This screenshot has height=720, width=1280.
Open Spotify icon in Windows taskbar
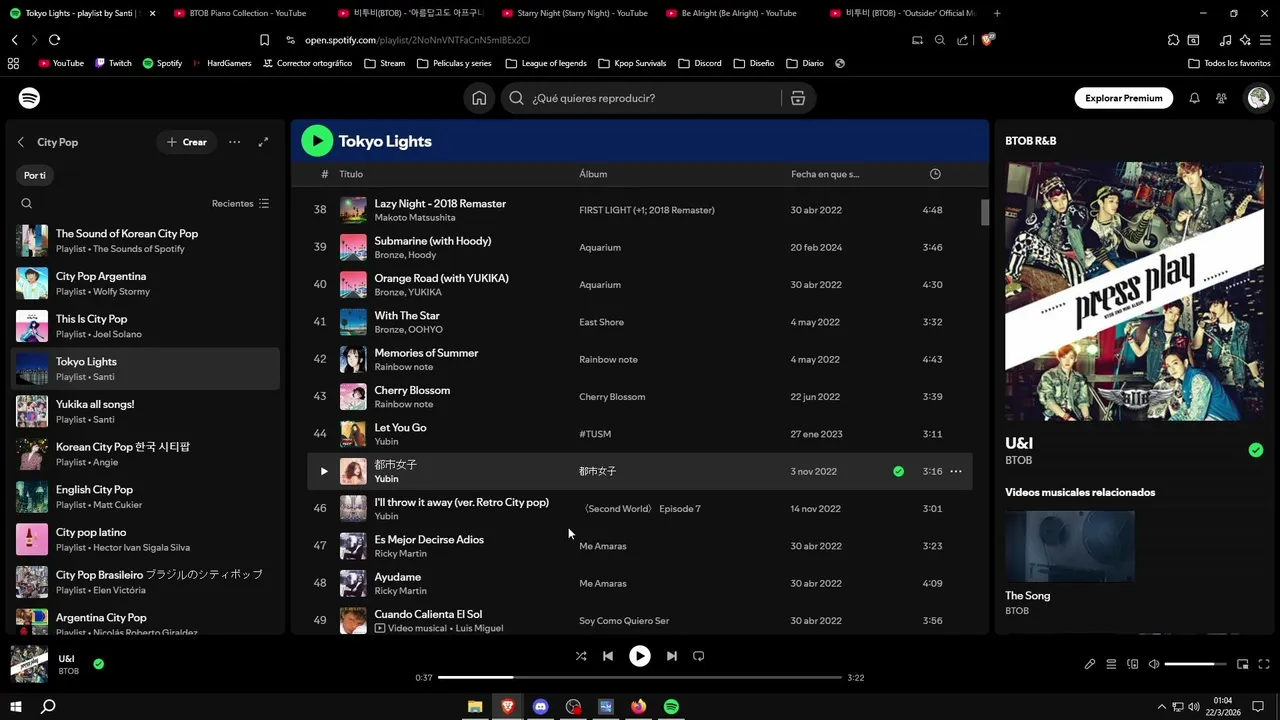point(671,706)
